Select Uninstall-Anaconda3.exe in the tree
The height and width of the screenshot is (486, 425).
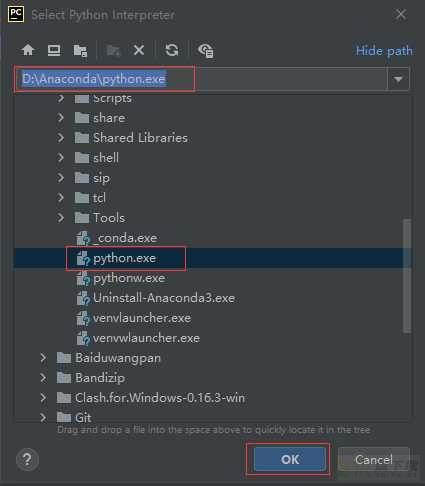[x=156, y=298]
